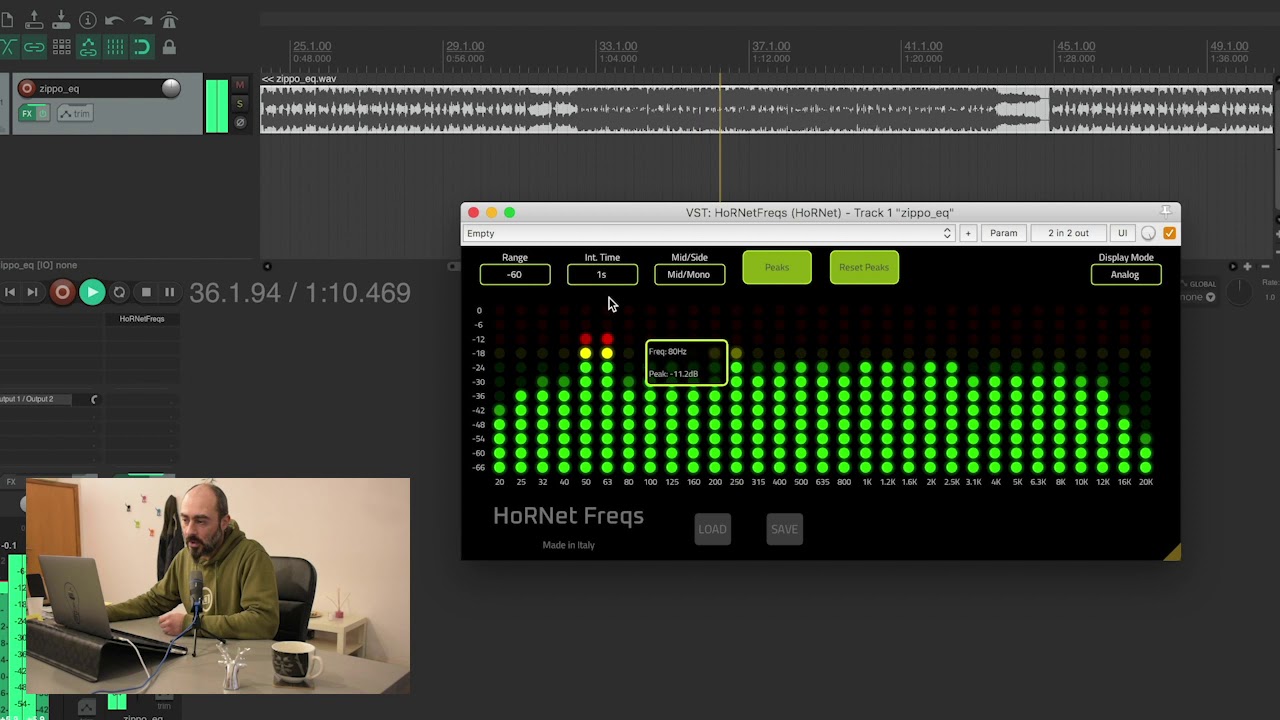This screenshot has width=1280, height=720.
Task: Click the zippo_eq track name
Action: tap(59, 88)
